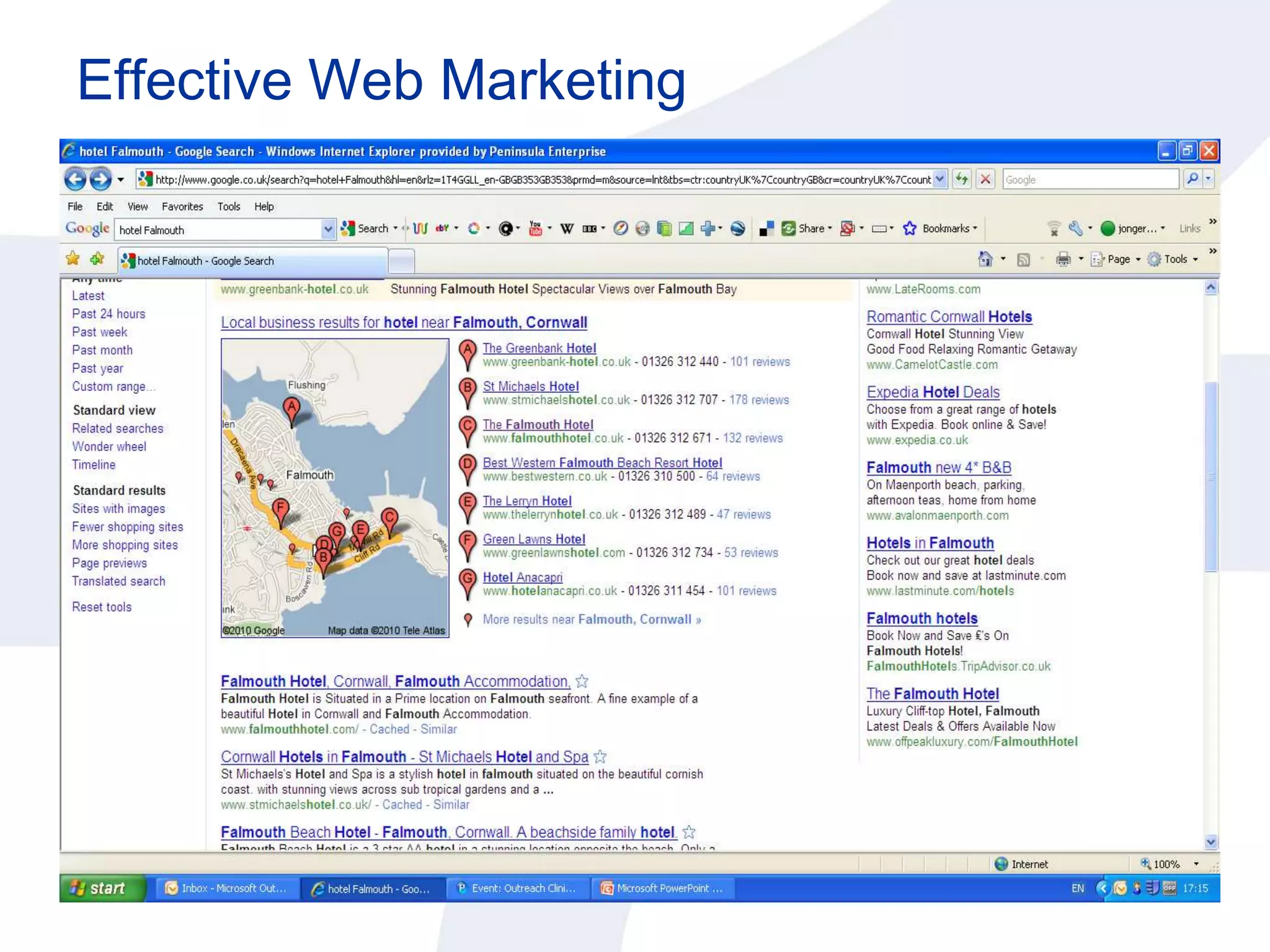Open The Greenbank Hotel link
Viewport: 1270px width, 952px height.
pos(539,348)
